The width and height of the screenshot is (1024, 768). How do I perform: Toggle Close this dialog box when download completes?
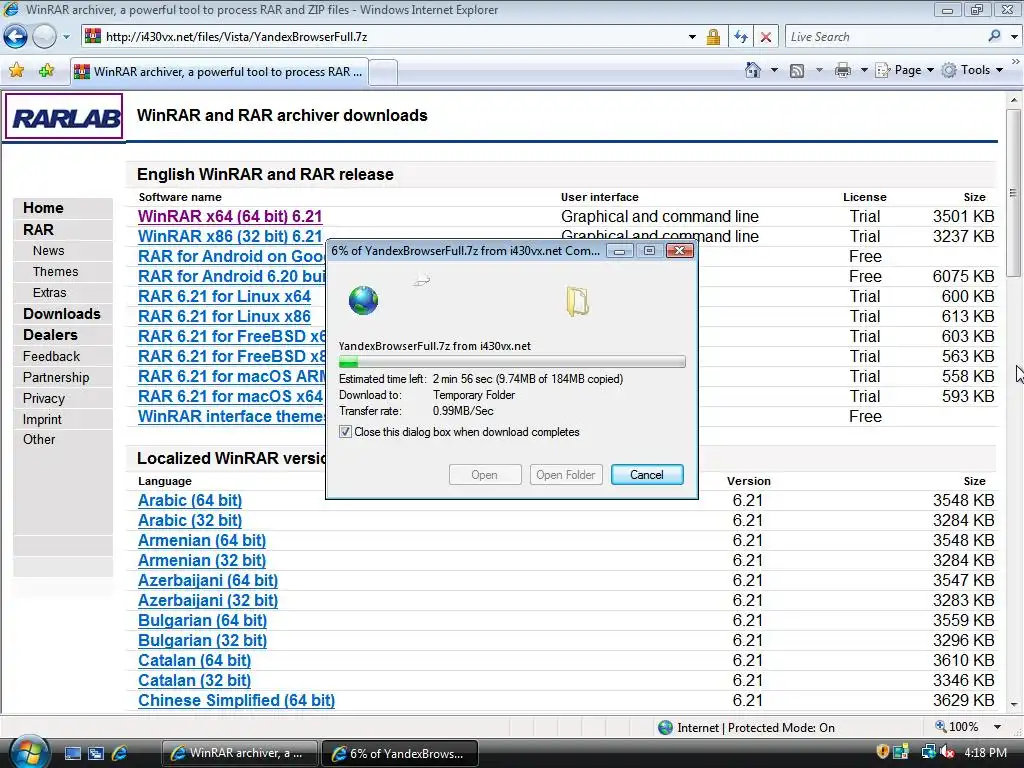tap(345, 432)
